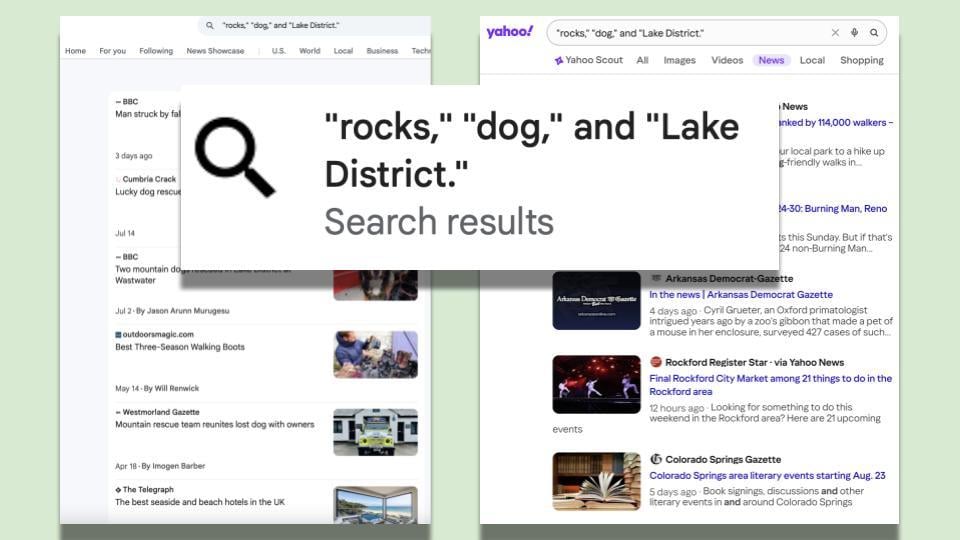Open Yahoo Scout tab
Viewport: 960px width, 540px height.
(588, 60)
